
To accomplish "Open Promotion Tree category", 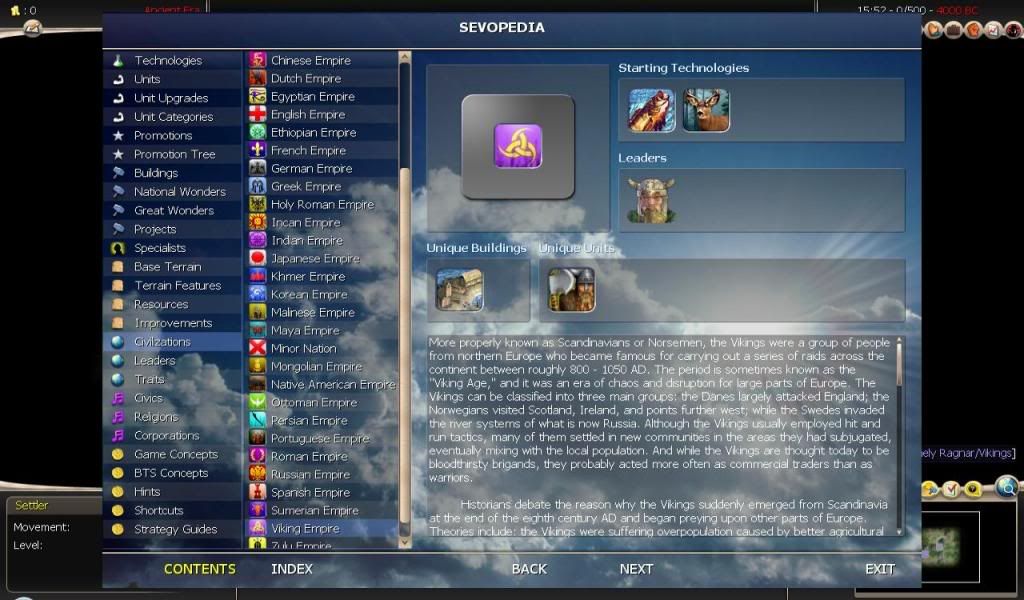I will (x=172, y=154).
